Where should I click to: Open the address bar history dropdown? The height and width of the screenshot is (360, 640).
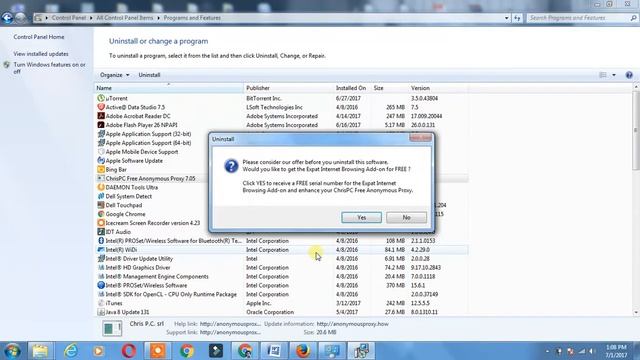pyautogui.click(x=507, y=18)
